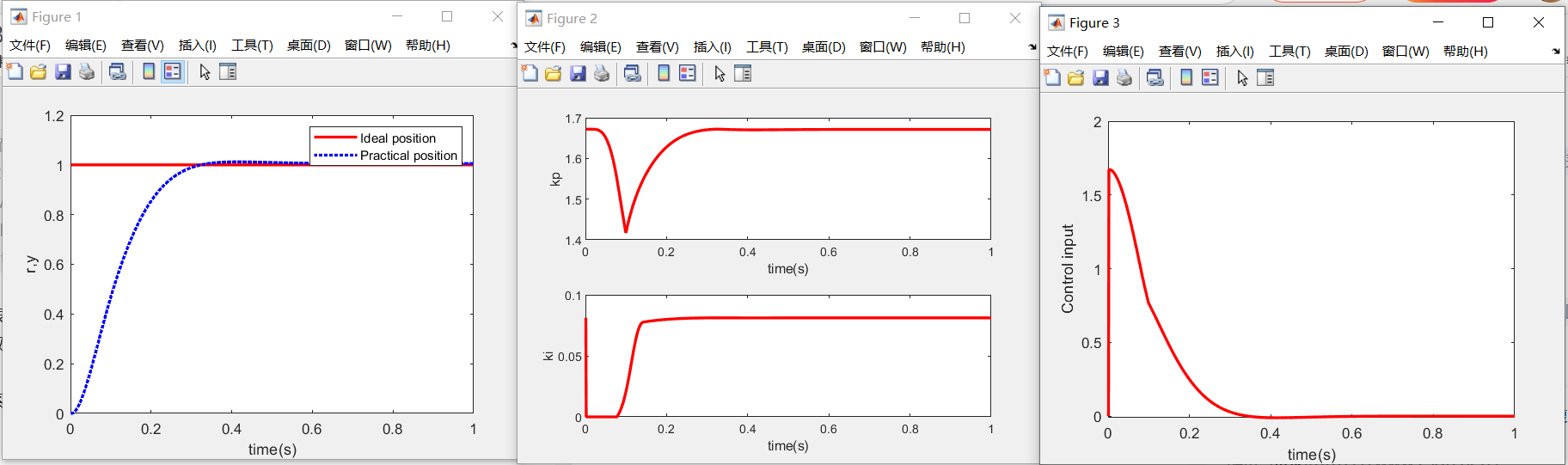
Task: Click the 'r,y' axis label in Figure 1
Action: [x=31, y=264]
